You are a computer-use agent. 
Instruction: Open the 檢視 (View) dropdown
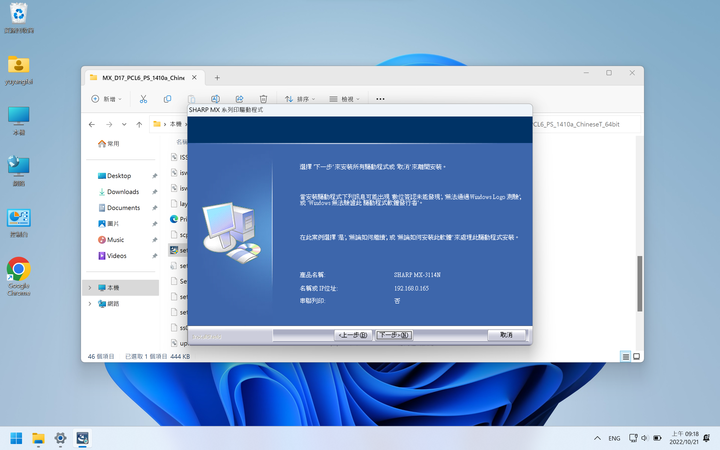[x=344, y=99]
